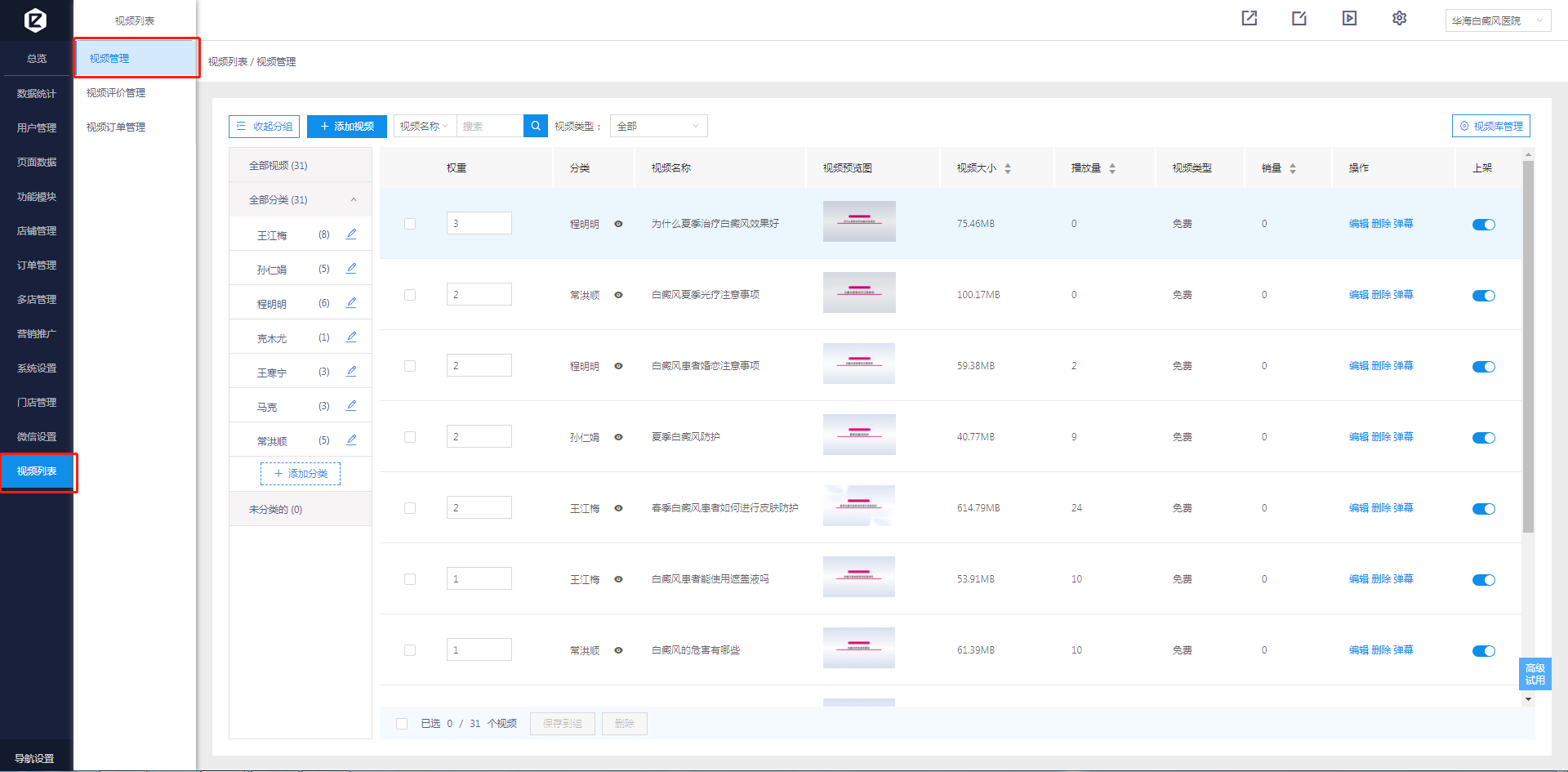The width and height of the screenshot is (1568, 772).
Task: Click the settings gear icon in top bar
Action: 1399,18
